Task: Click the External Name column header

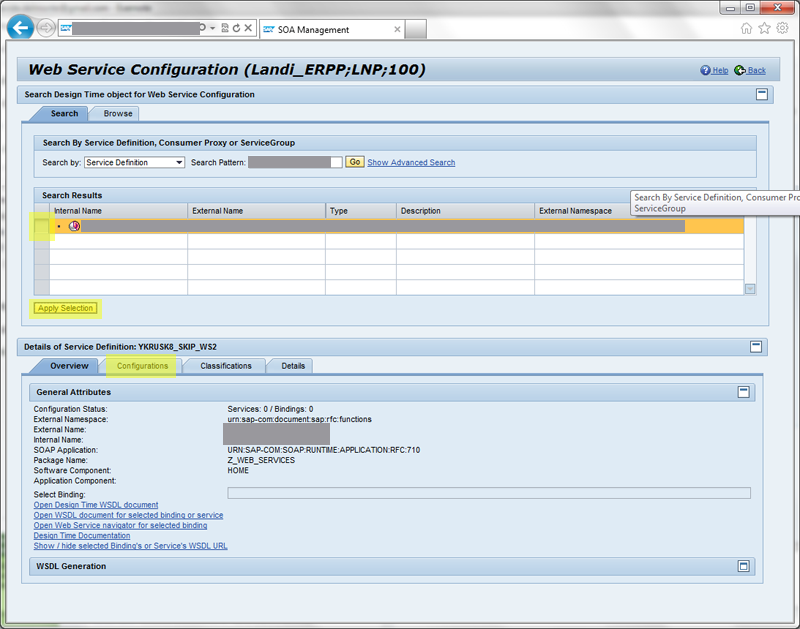Action: [257, 211]
